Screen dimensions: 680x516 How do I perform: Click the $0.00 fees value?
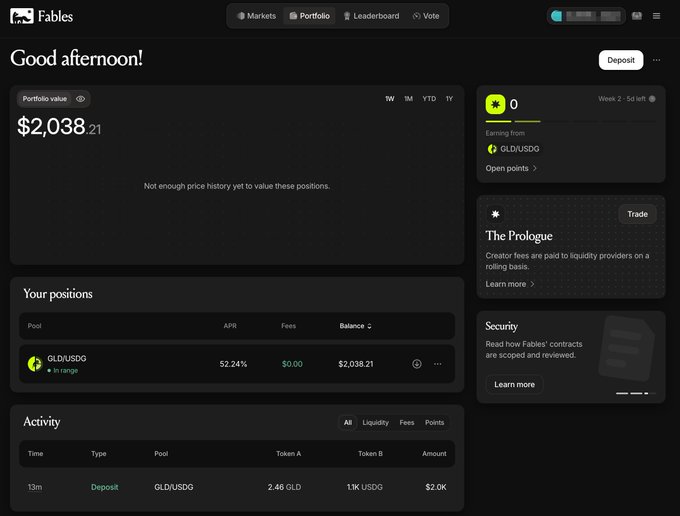[292, 364]
